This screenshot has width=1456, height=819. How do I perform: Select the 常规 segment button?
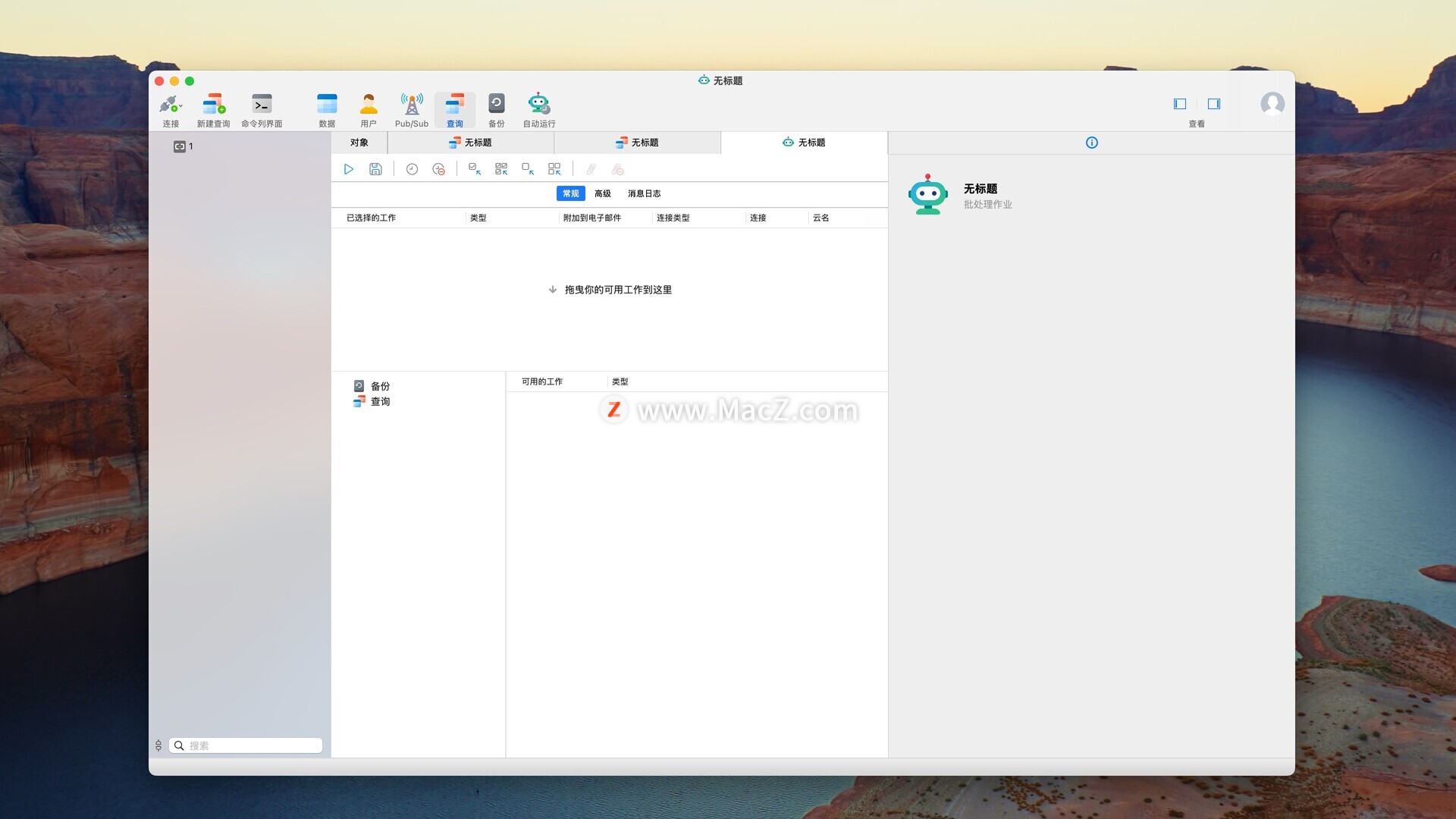click(570, 193)
